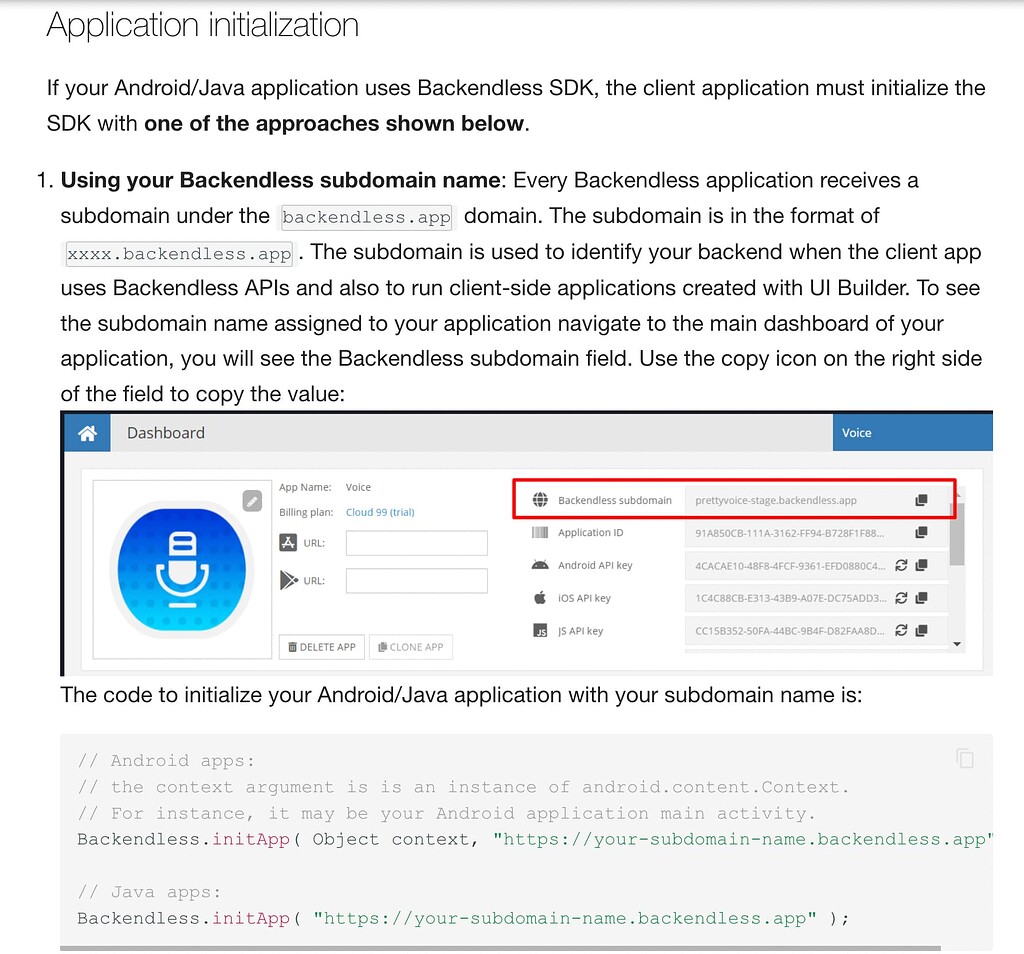Click the CLONE APP button

click(410, 647)
